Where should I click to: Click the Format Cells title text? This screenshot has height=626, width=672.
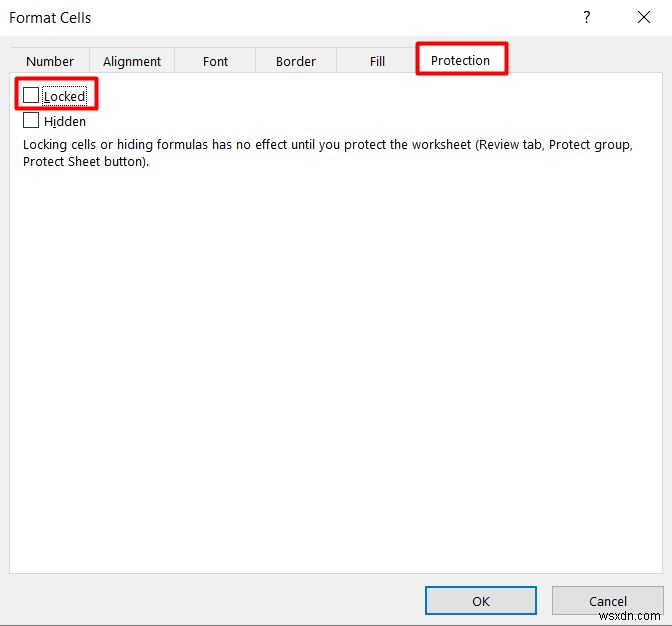[x=50, y=18]
